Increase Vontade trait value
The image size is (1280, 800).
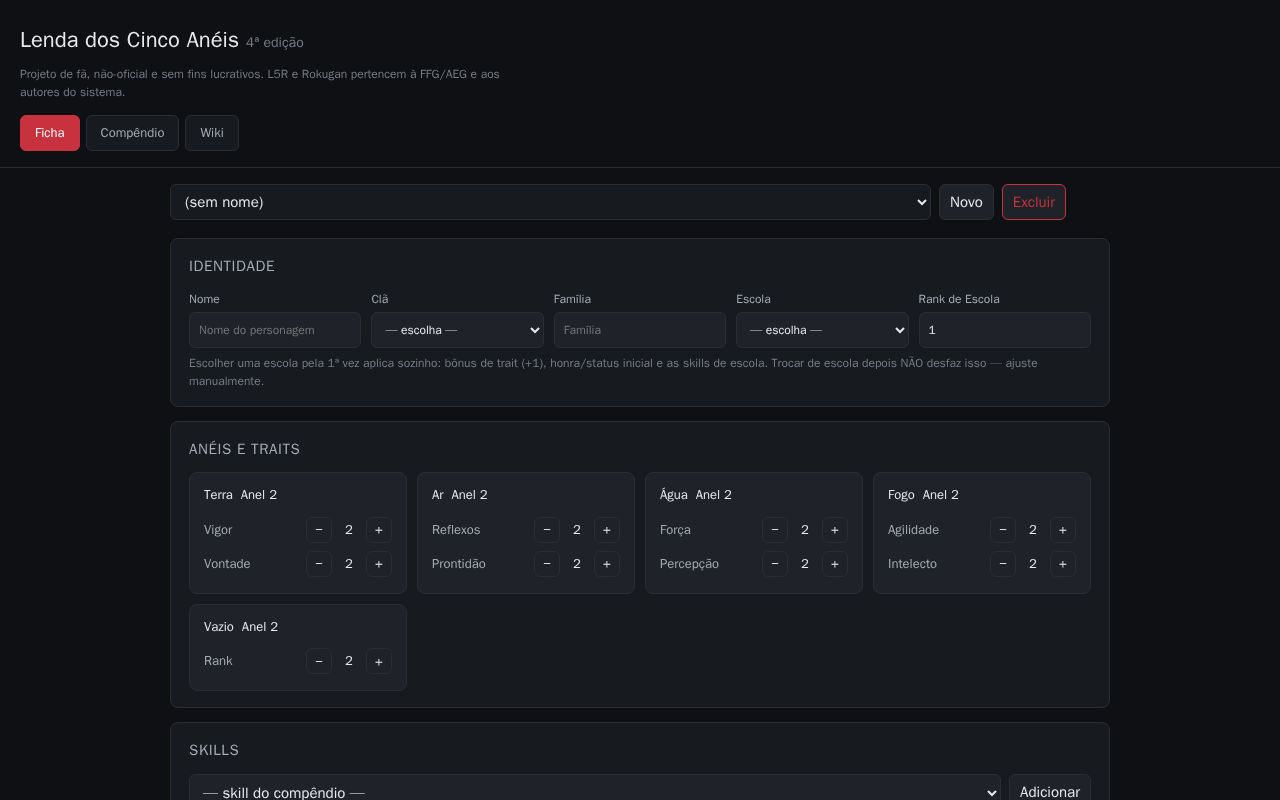pos(379,564)
